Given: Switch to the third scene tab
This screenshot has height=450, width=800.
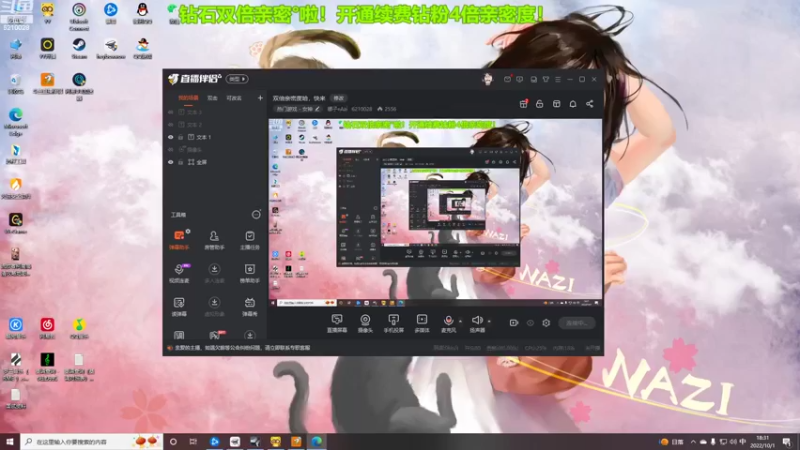Looking at the screenshot, I should coord(234,98).
